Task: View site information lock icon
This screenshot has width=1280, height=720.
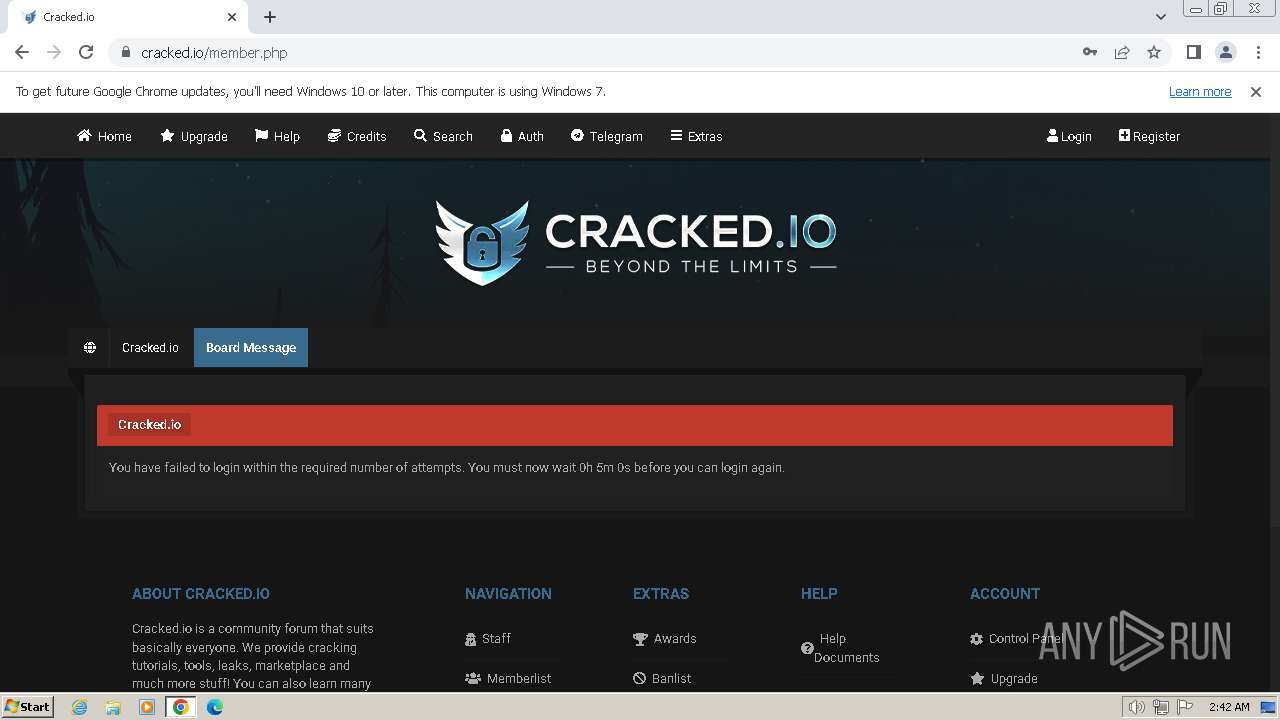Action: (126, 52)
